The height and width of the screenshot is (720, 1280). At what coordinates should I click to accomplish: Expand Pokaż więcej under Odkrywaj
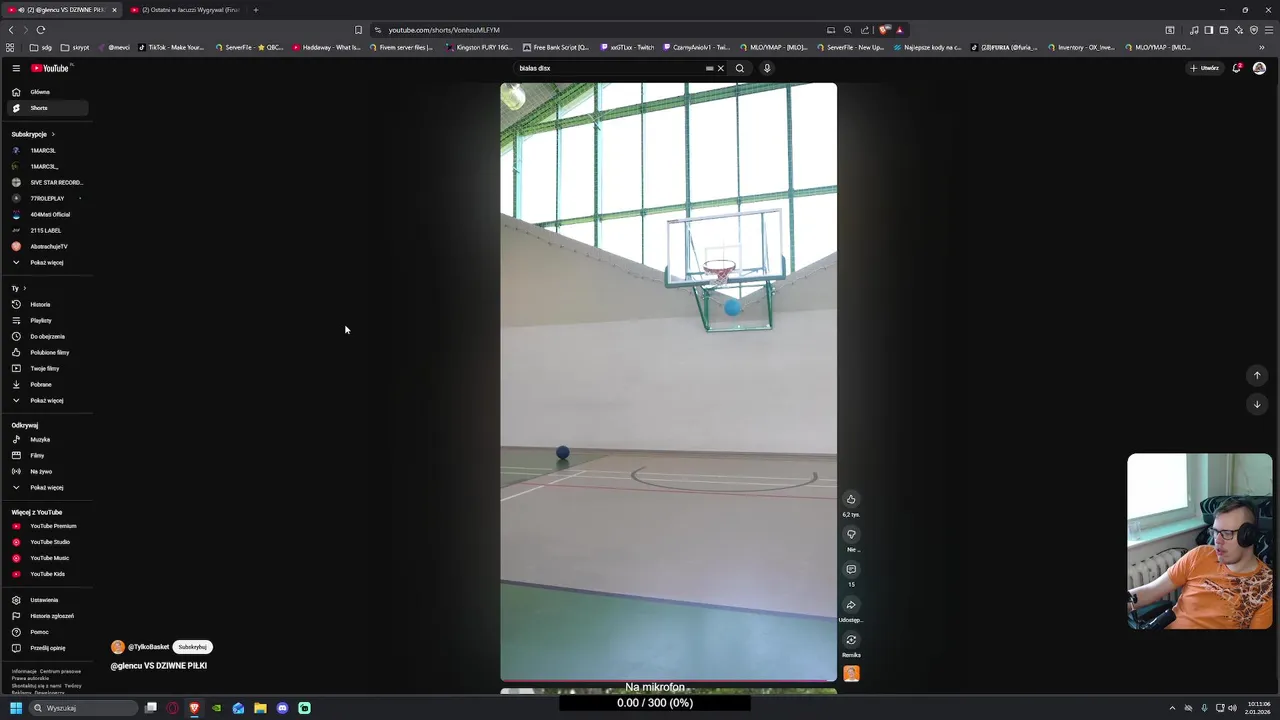[46, 487]
